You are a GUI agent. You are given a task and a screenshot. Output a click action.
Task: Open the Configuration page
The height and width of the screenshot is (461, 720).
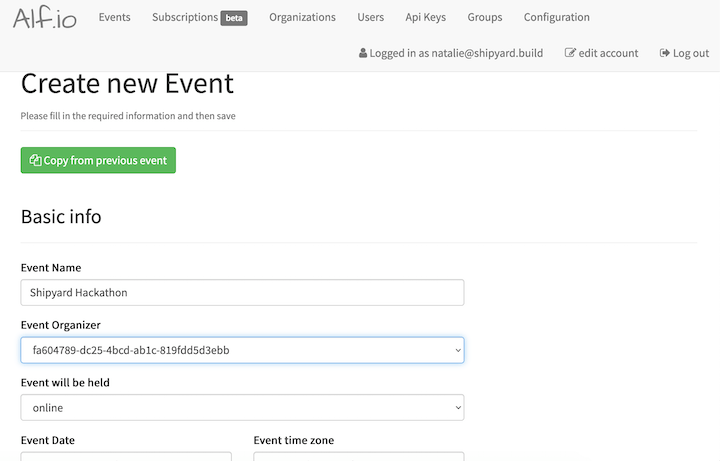557,17
